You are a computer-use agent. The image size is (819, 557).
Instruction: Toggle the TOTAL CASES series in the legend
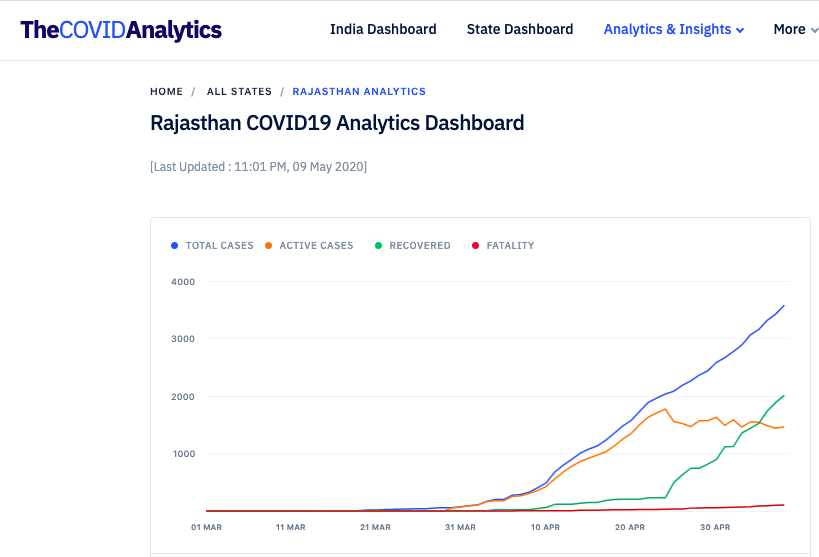coord(212,246)
